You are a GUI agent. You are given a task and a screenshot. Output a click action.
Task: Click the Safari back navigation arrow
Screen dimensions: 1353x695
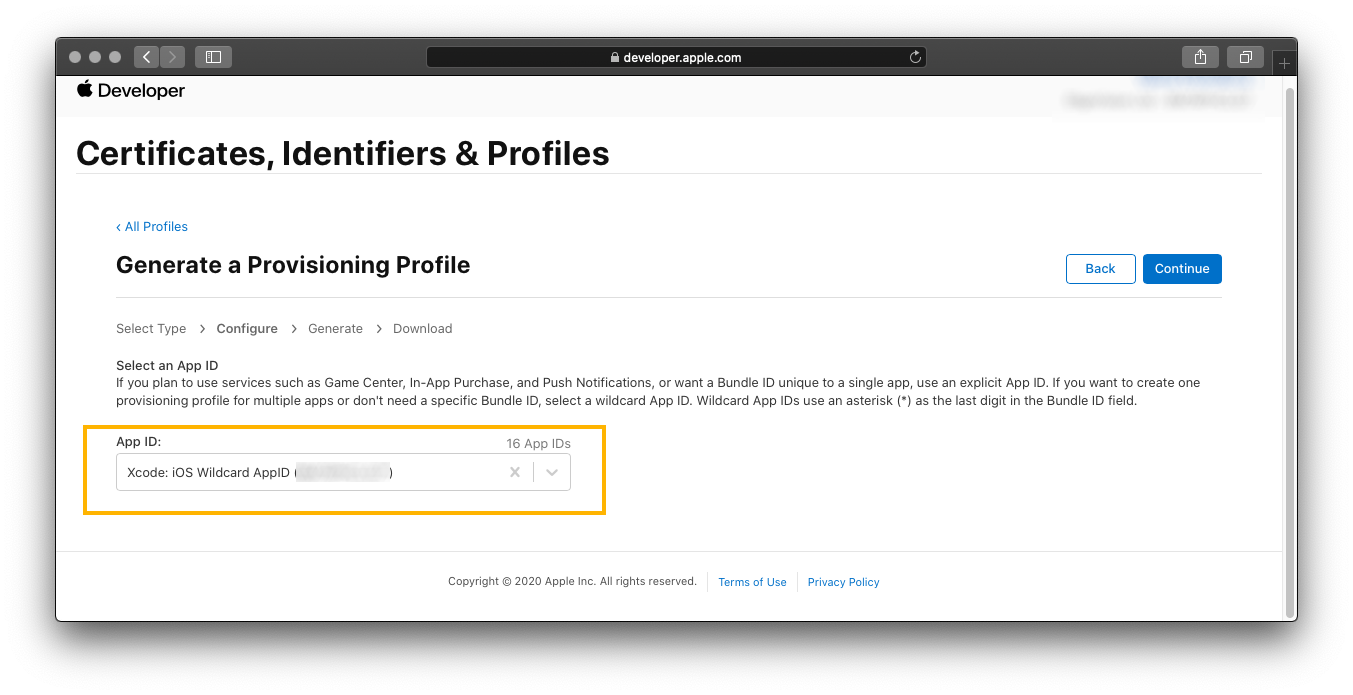pyautogui.click(x=147, y=57)
